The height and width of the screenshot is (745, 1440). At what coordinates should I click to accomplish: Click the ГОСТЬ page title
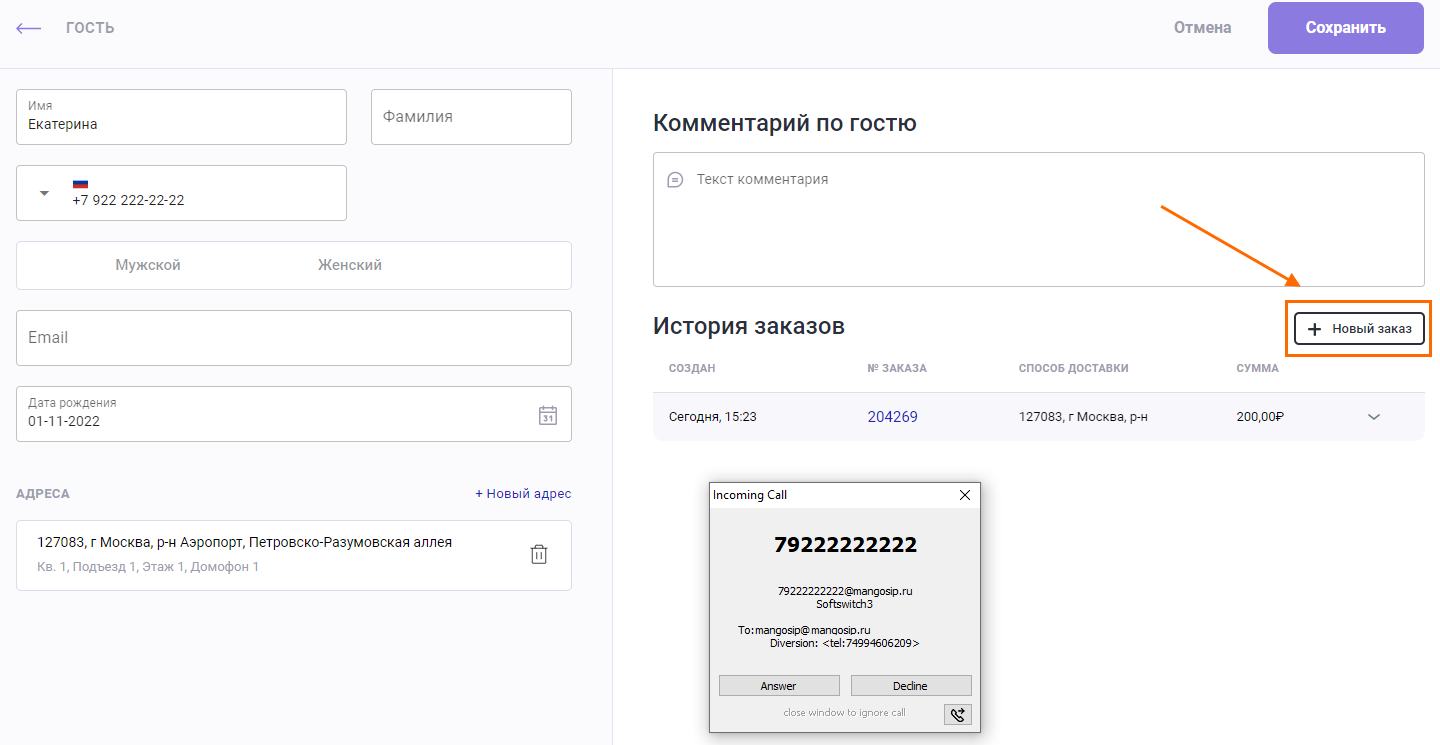coord(90,28)
